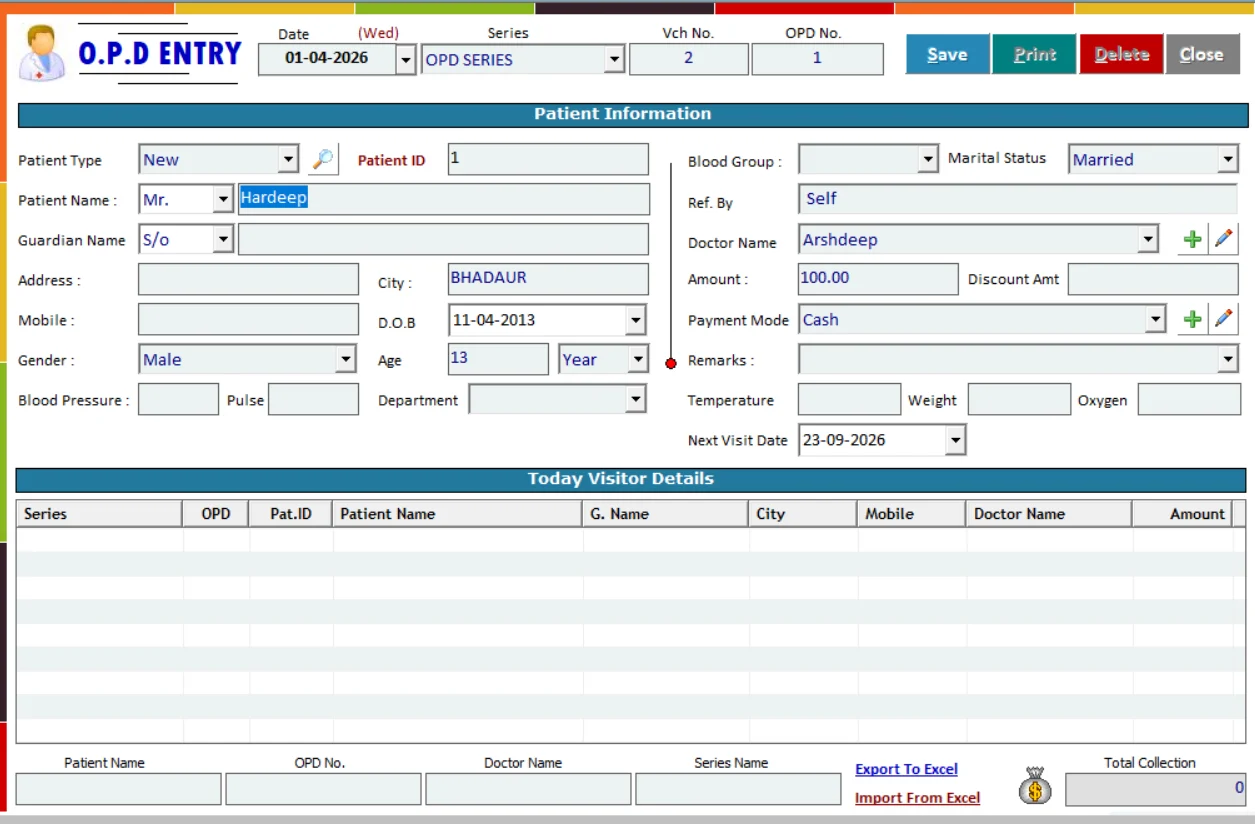This screenshot has width=1255, height=824.
Task: Click the Patient Name field containing Hardeep
Action: click(444, 199)
